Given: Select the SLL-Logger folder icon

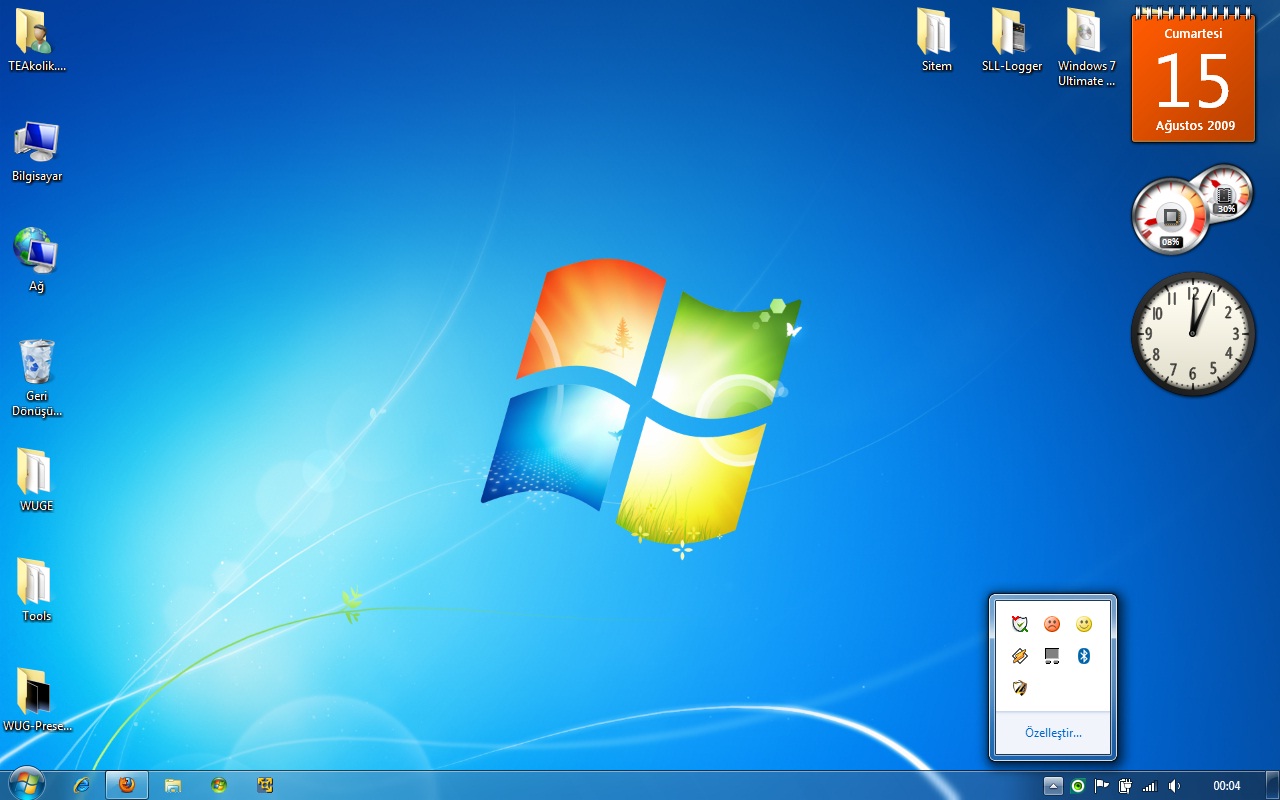Looking at the screenshot, I should 1012,41.
